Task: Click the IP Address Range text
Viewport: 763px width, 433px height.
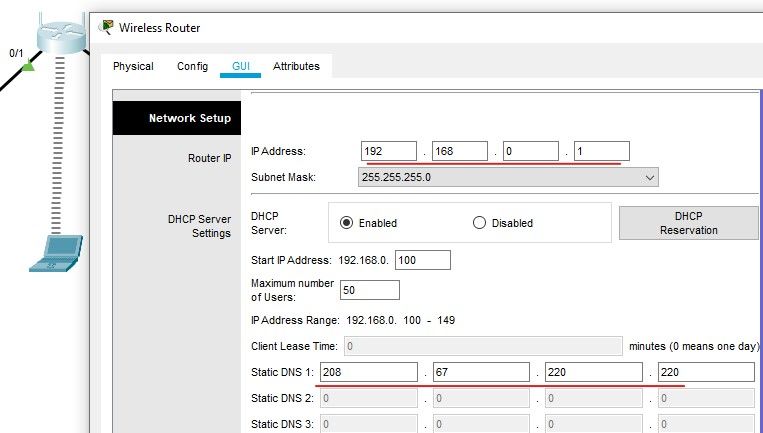Action: click(x=353, y=321)
